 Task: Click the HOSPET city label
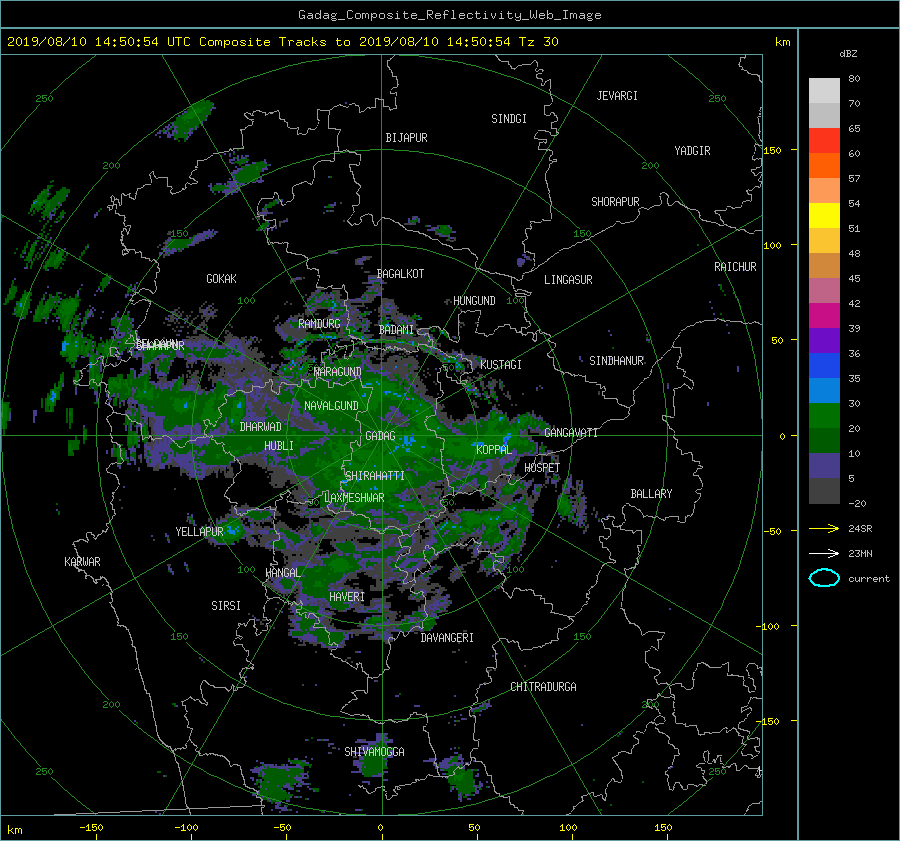pyautogui.click(x=542, y=468)
